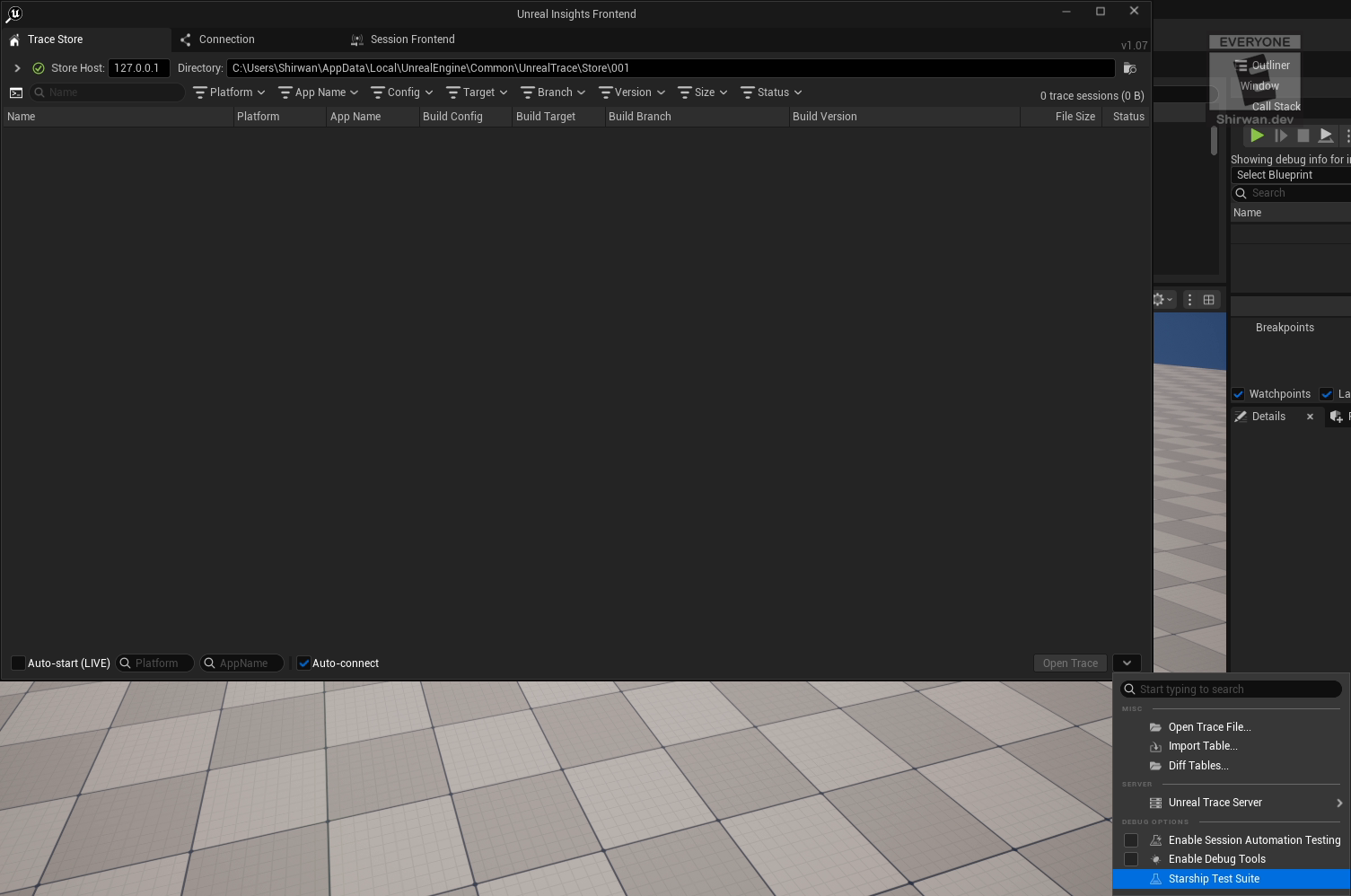Open the App Name filter dropdown
This screenshot has height=896, width=1351.
click(319, 92)
